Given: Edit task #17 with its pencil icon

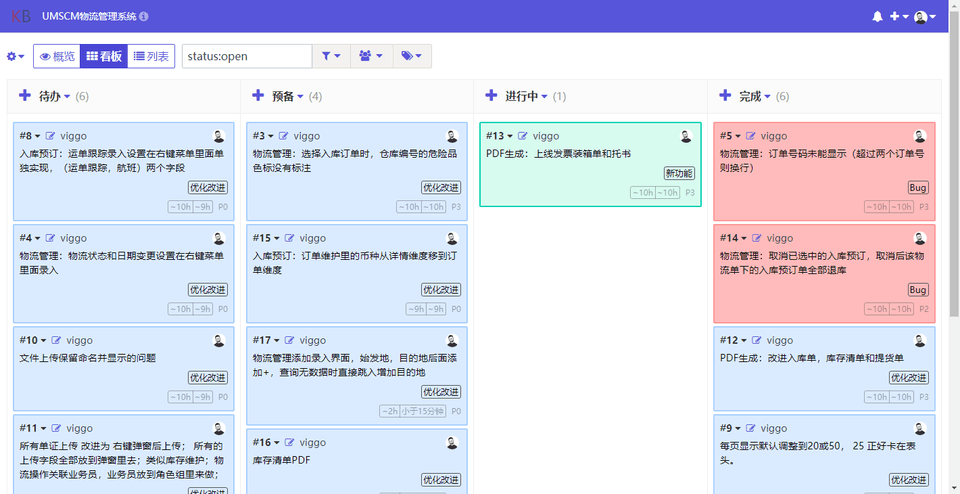Looking at the screenshot, I should [x=290, y=340].
